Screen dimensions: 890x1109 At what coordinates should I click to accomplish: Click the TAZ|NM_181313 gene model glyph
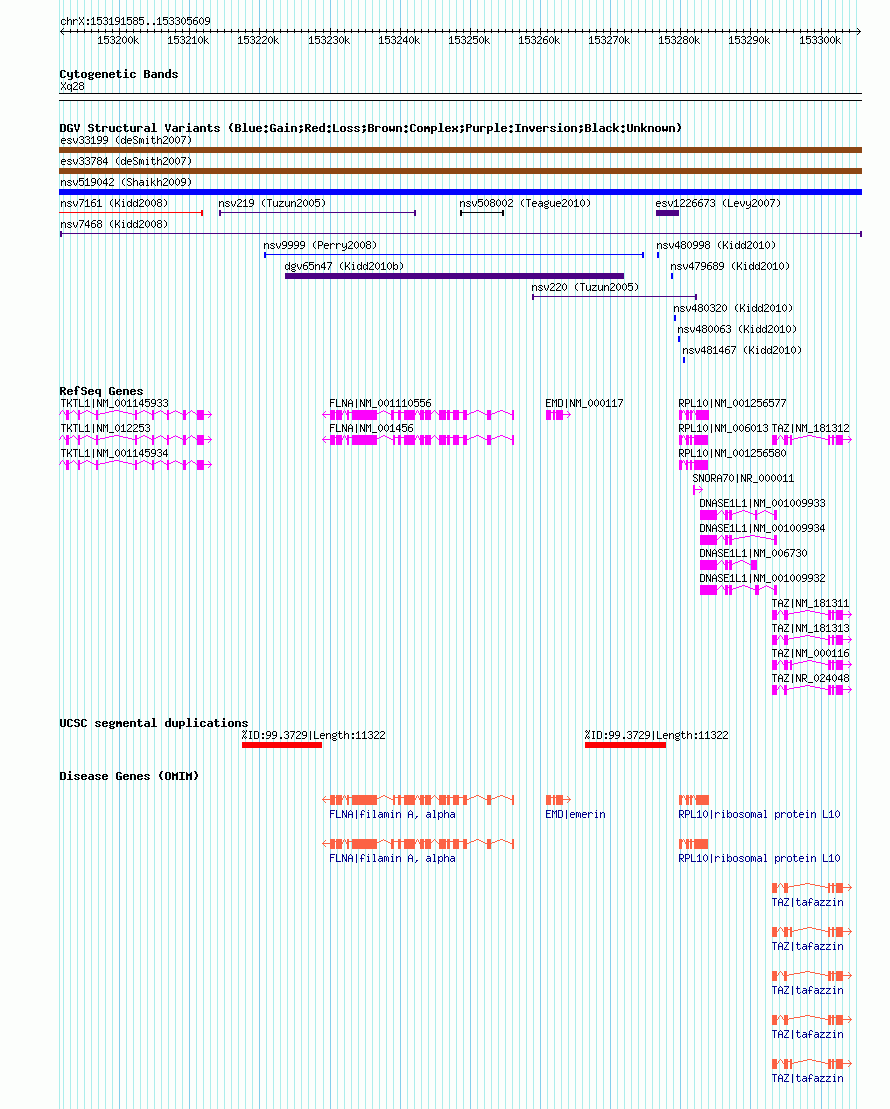coord(811,640)
